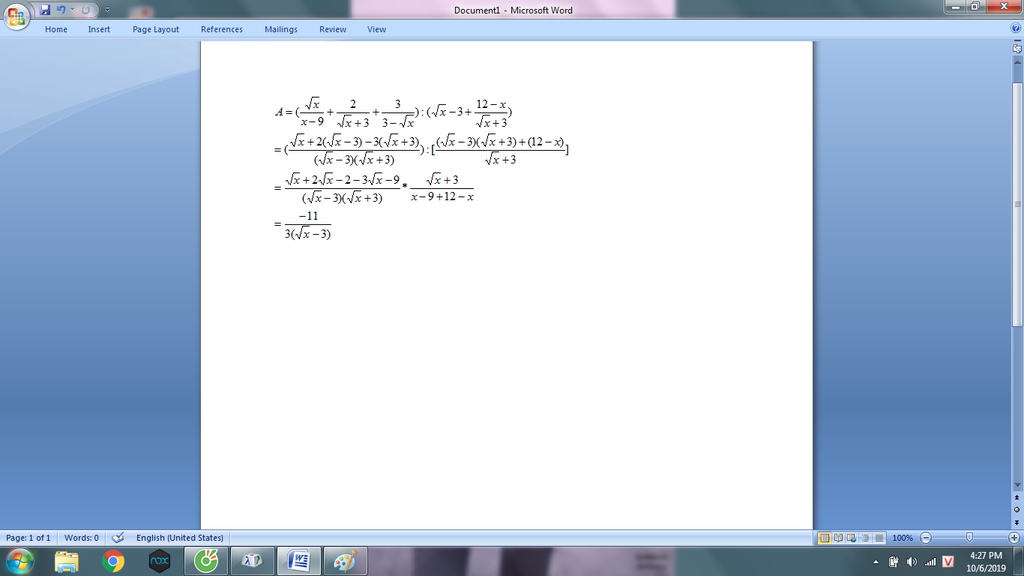
Task: Click the Next Page double-arrow button
Action: 1017,522
